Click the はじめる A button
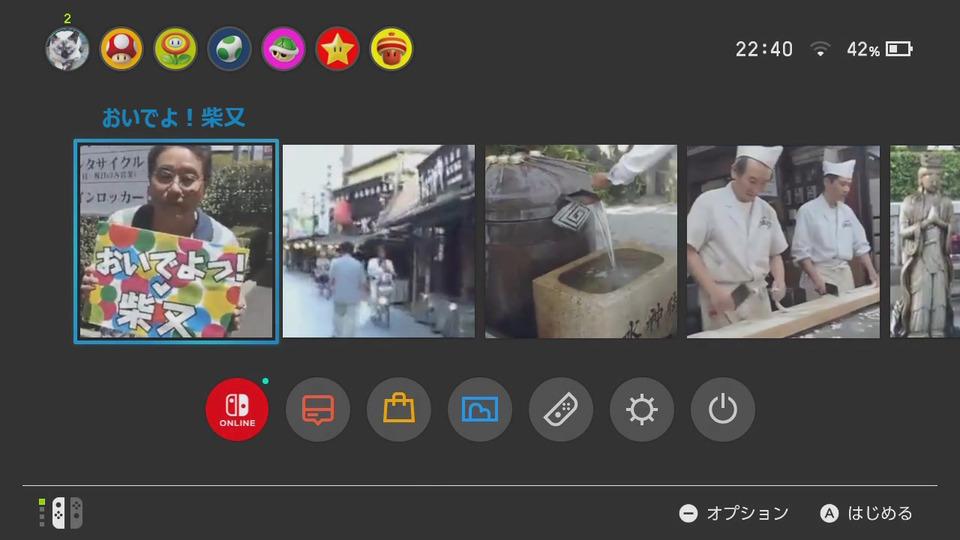This screenshot has height=540, width=960. coord(866,513)
